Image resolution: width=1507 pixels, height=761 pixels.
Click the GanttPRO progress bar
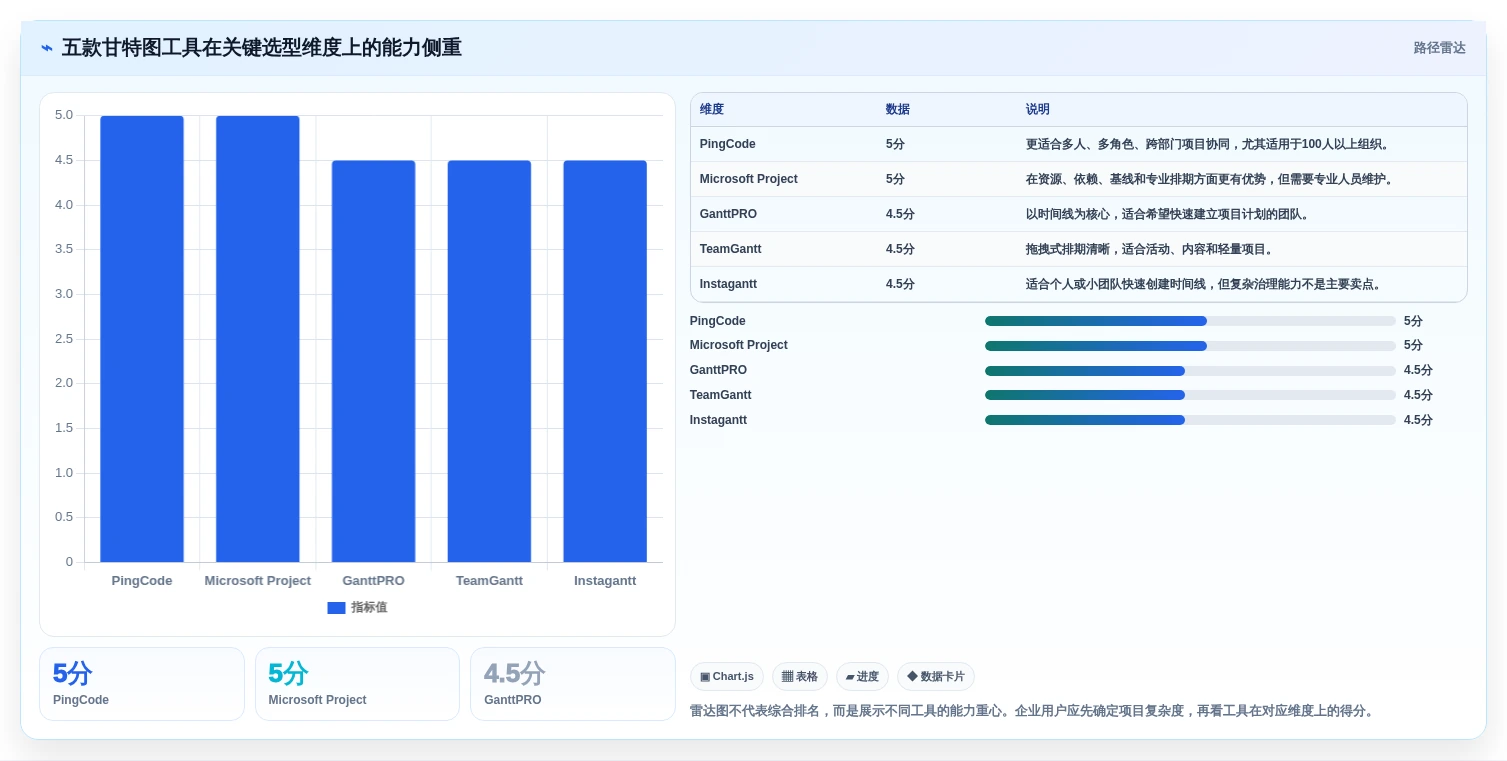[1190, 371]
